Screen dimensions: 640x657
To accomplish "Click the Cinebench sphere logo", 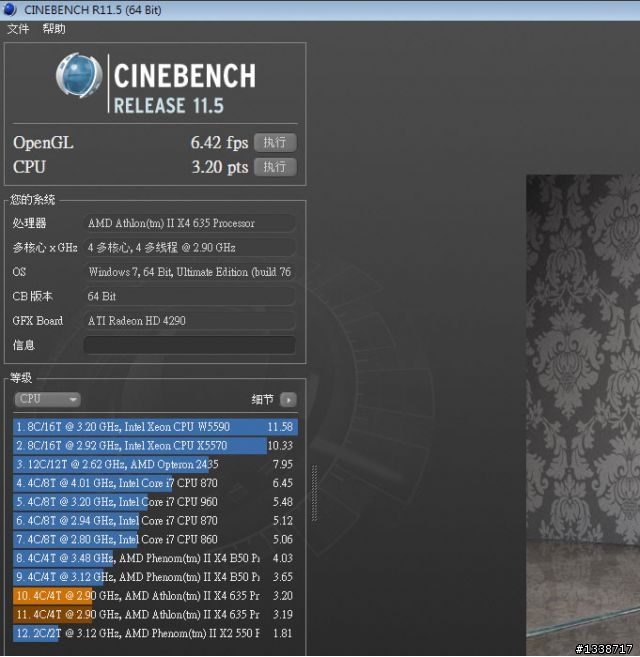I will pos(79,75).
